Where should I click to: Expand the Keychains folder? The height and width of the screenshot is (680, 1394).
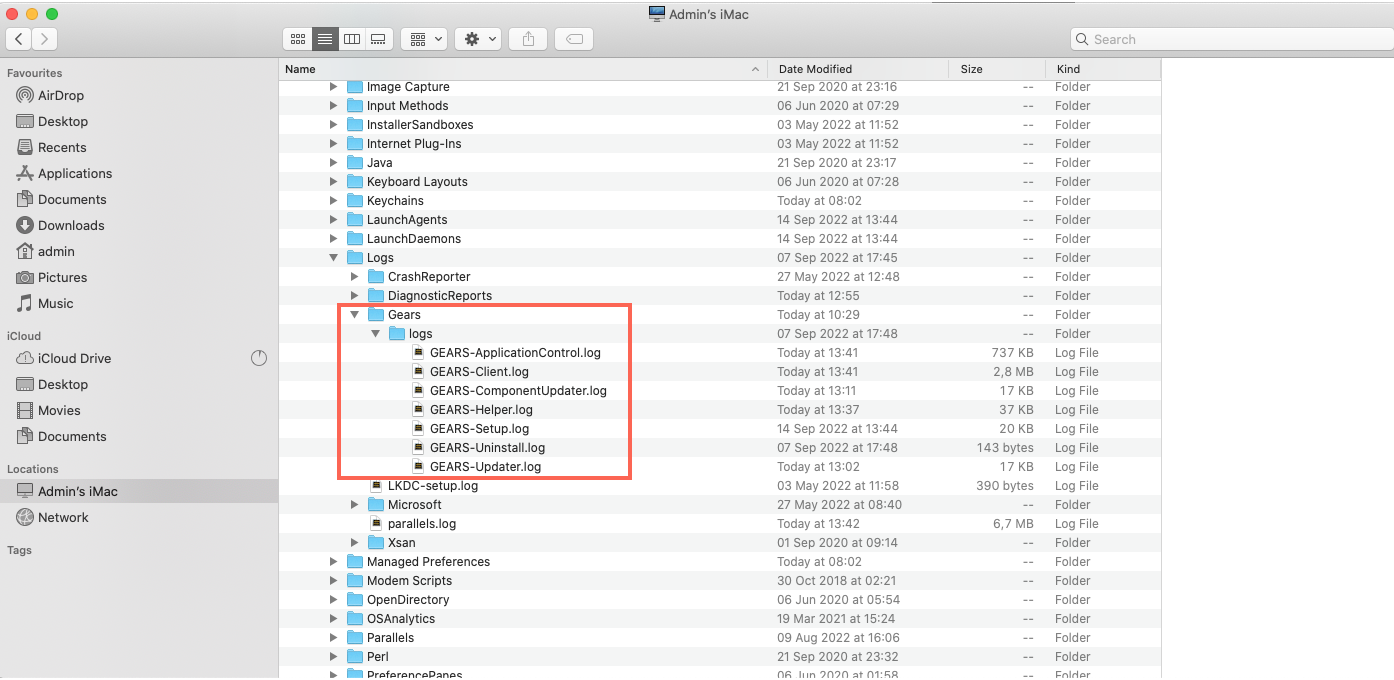click(x=334, y=201)
